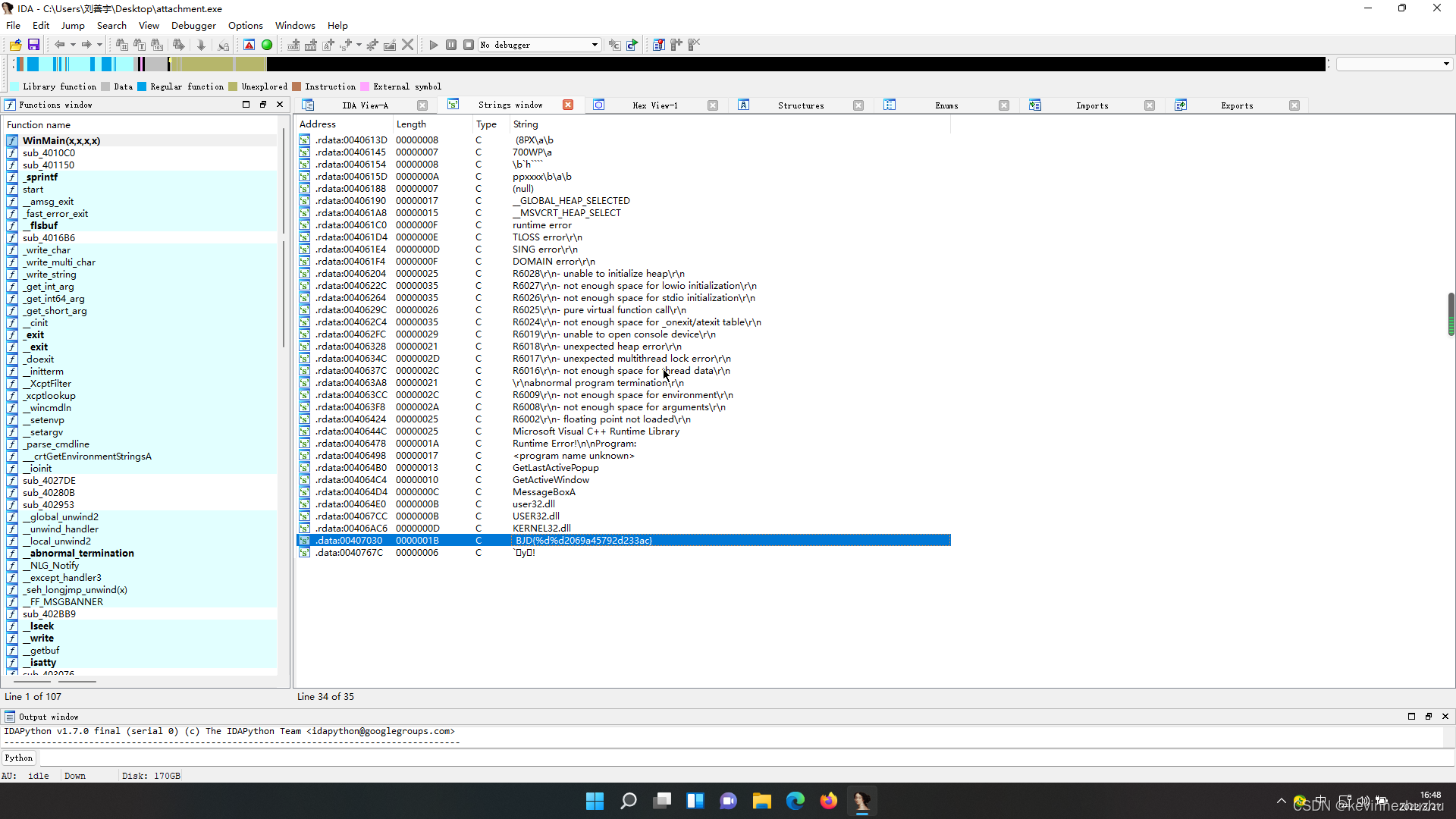
Task: Expand the back-navigation history dropdown arrow
Action: pos(73,45)
